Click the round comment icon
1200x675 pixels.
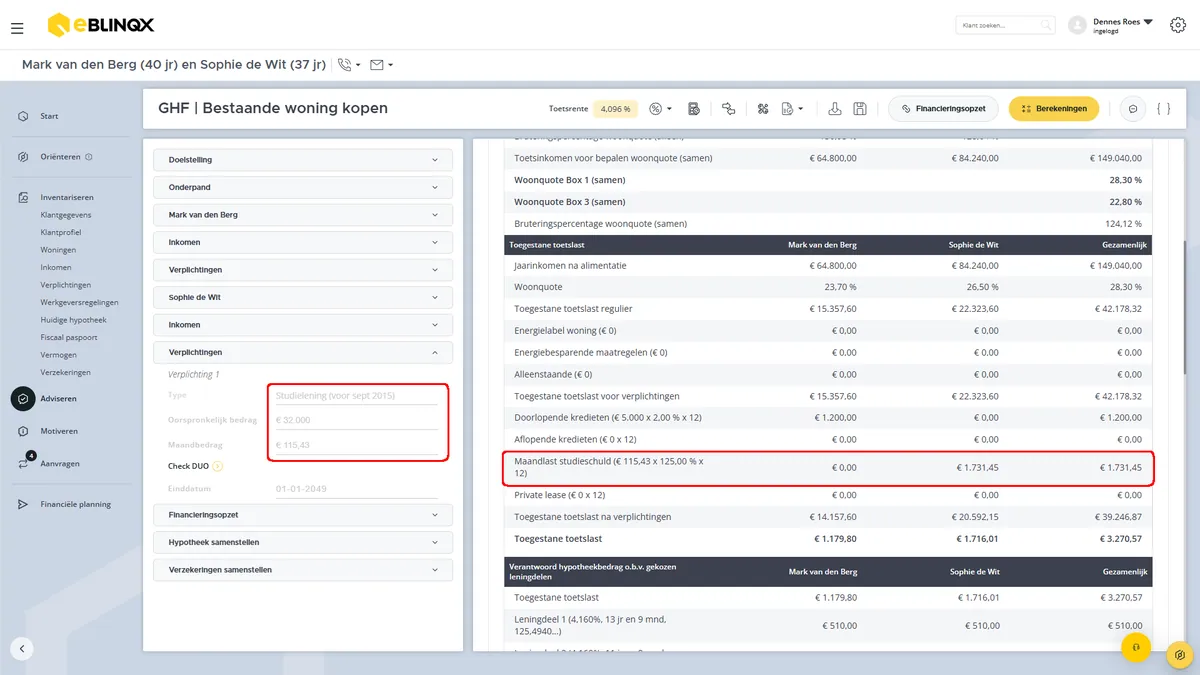1133,109
